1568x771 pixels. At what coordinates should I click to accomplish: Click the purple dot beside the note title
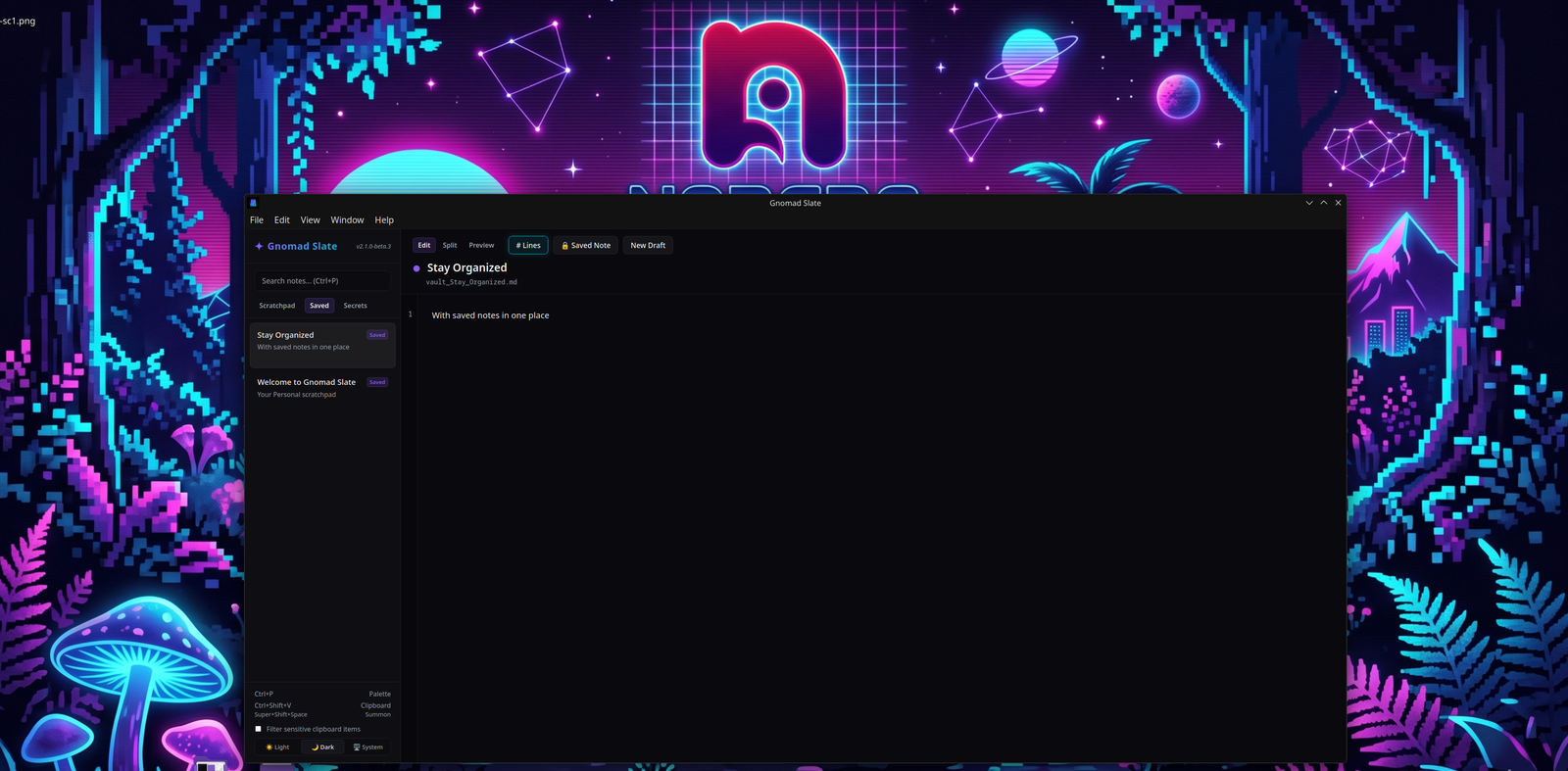click(416, 268)
